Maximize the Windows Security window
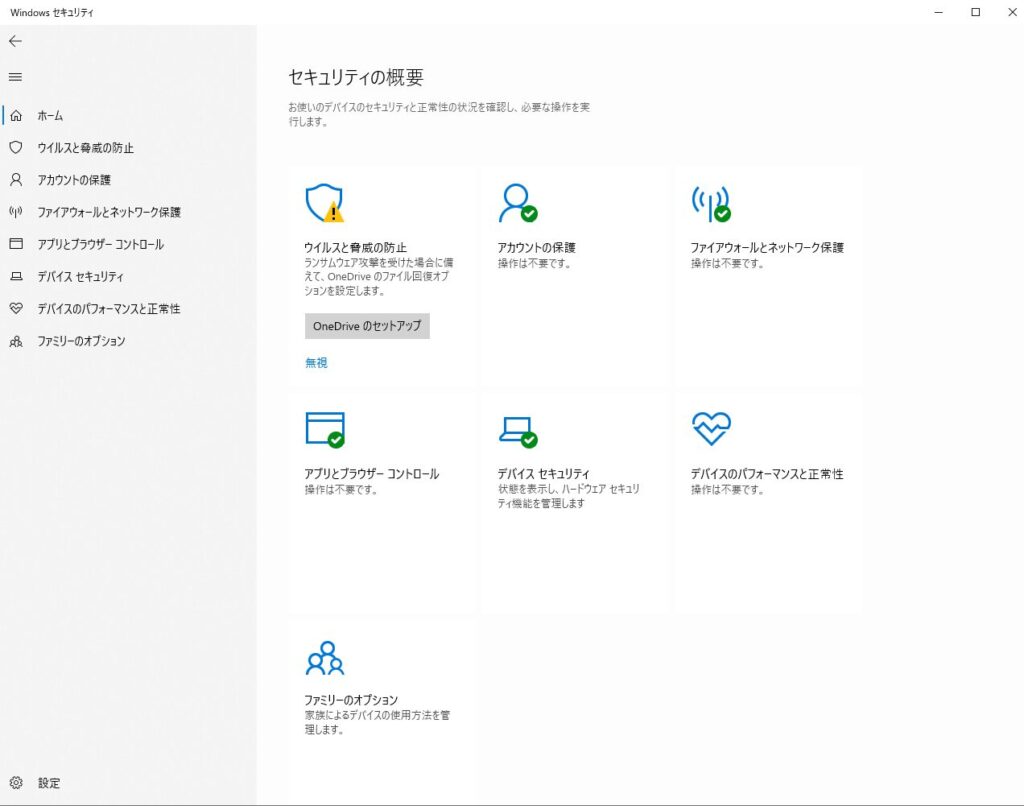Screen dimensions: 1024x806 [976, 12]
